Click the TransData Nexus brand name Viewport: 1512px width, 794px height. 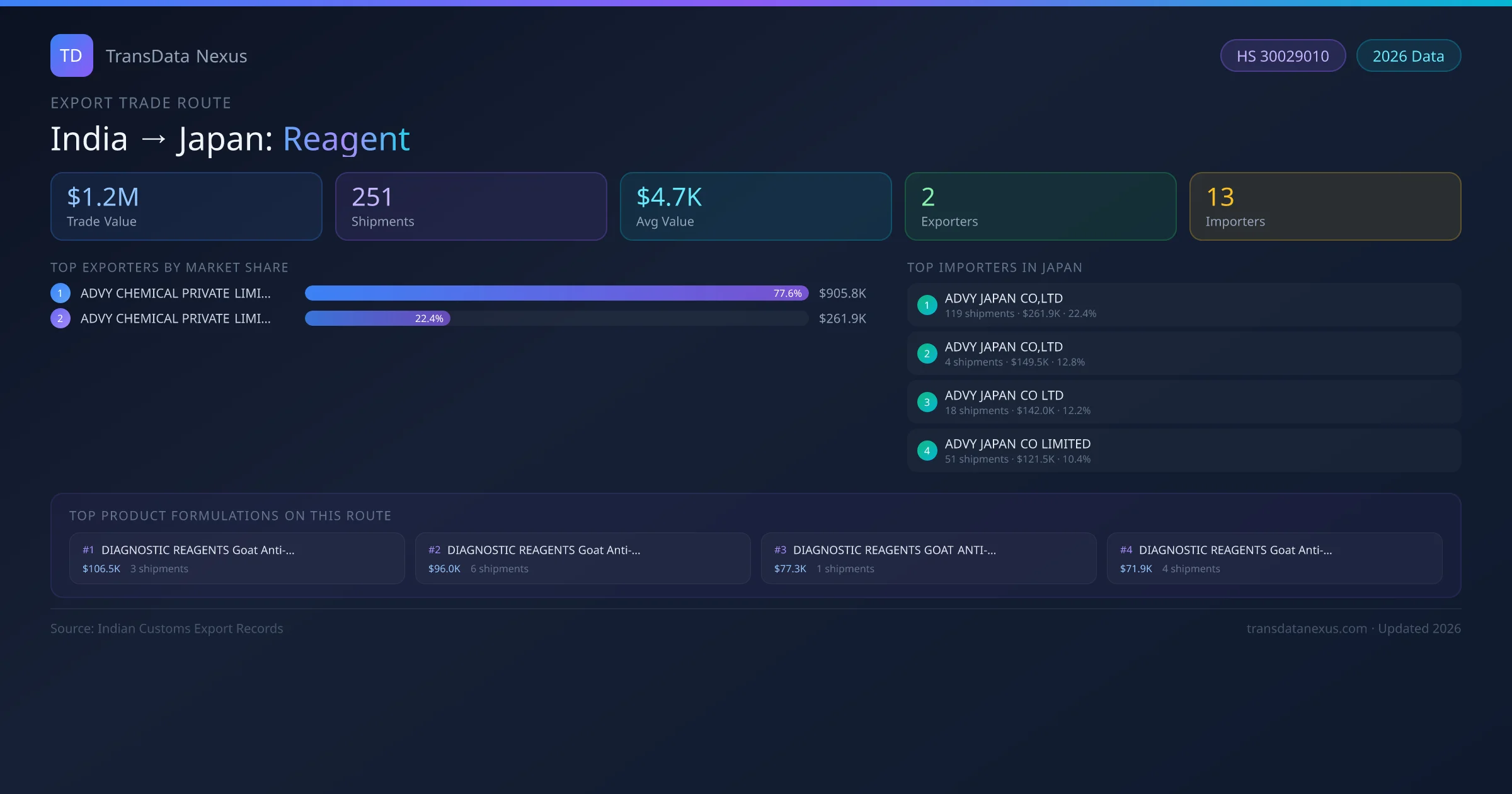tap(176, 56)
